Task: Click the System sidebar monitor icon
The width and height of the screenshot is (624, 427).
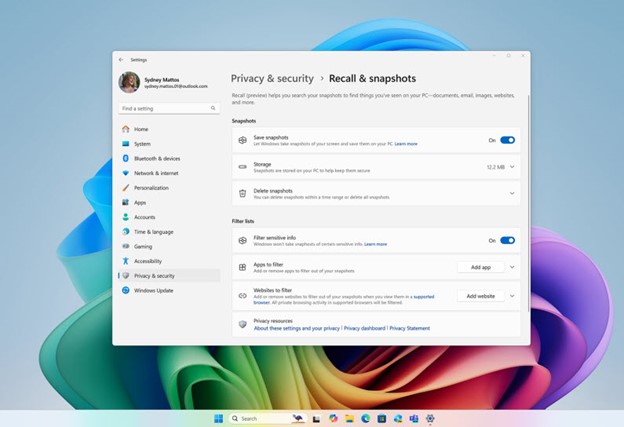Action: click(126, 144)
